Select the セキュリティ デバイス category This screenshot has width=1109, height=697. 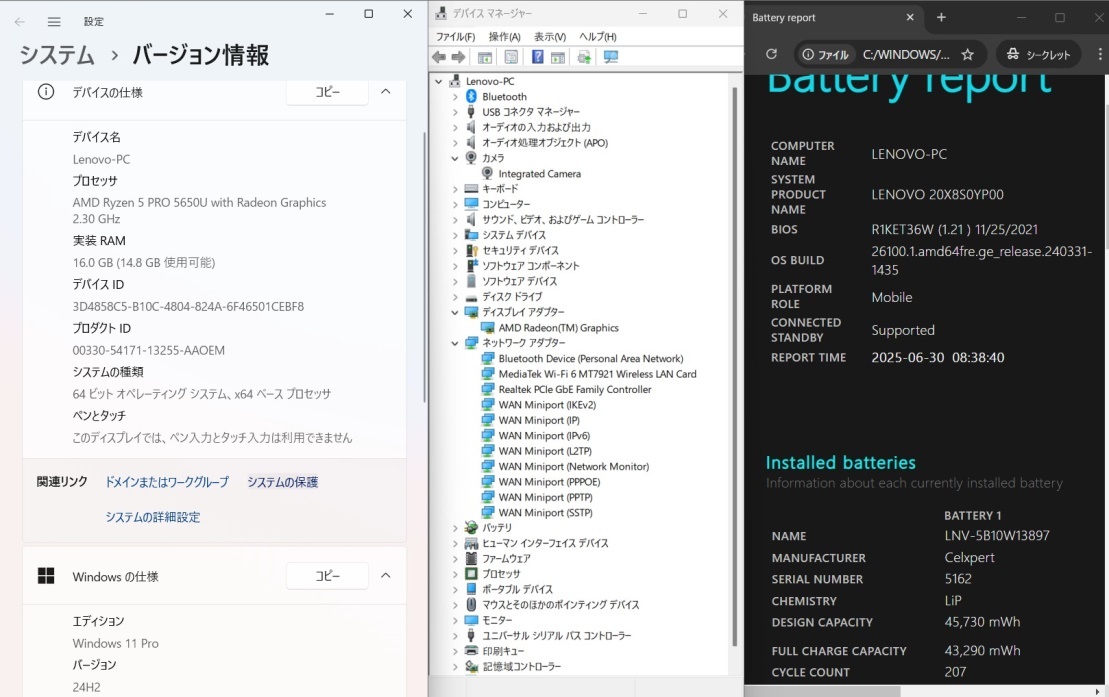click(x=520, y=250)
